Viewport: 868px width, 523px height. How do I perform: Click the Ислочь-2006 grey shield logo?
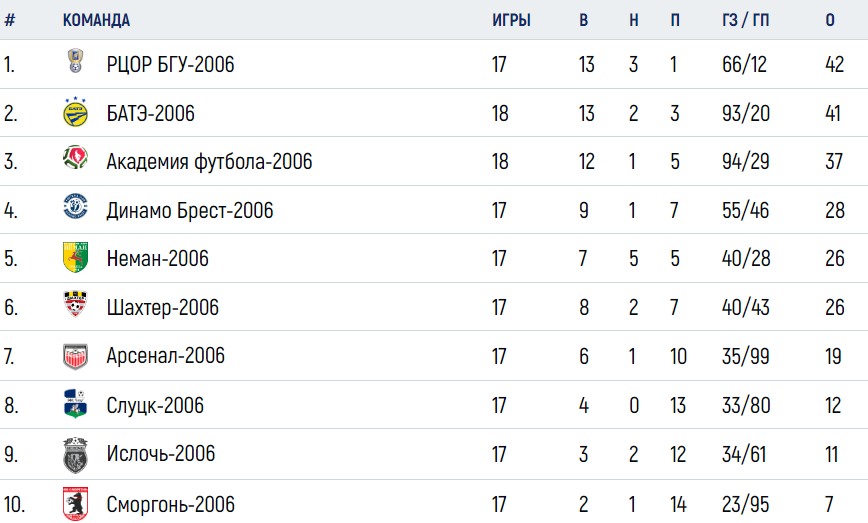(x=75, y=455)
